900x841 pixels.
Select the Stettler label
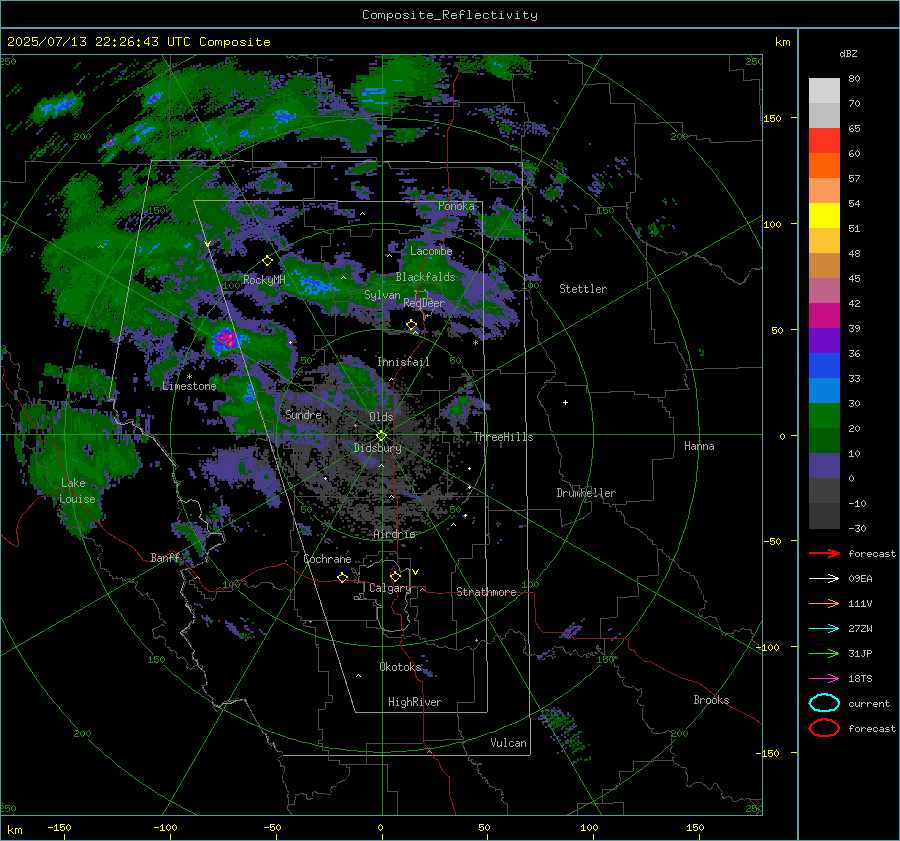(x=583, y=289)
